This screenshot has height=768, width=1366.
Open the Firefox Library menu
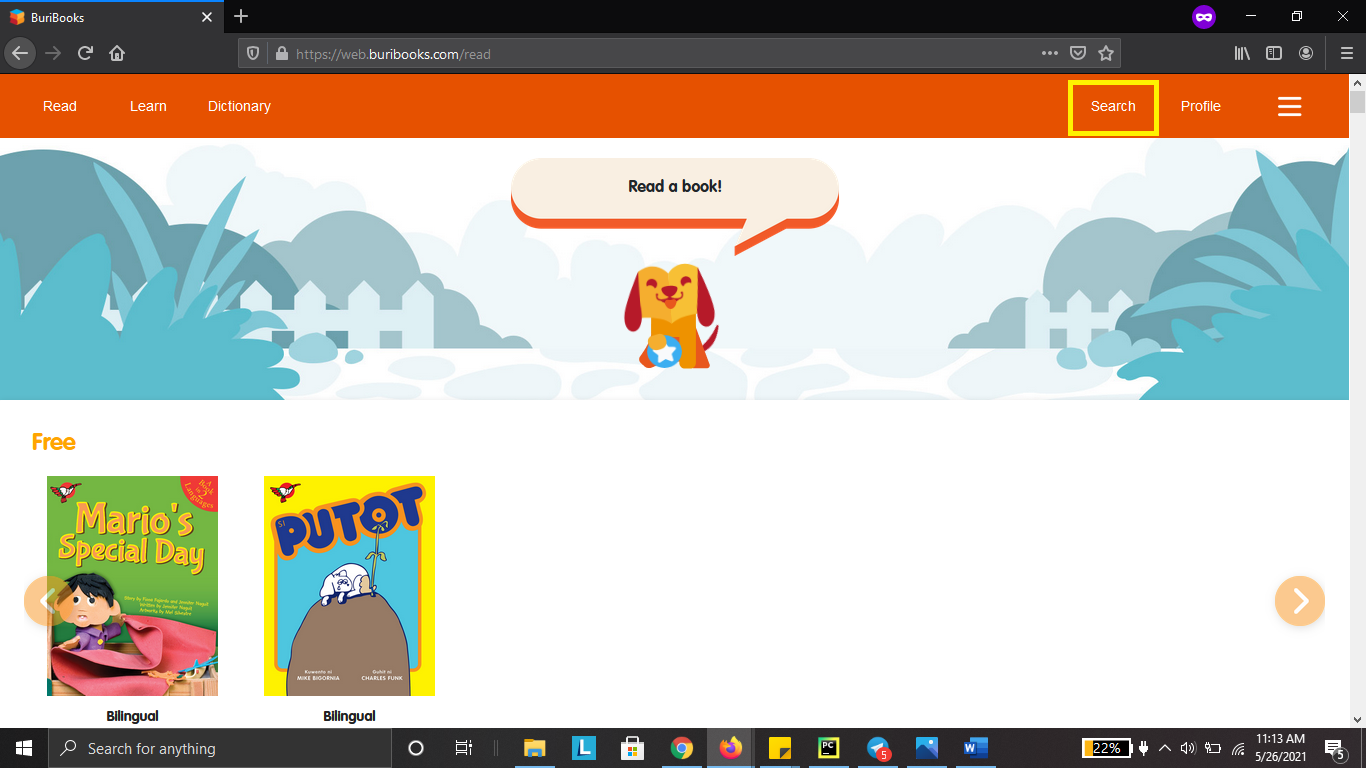1242,53
